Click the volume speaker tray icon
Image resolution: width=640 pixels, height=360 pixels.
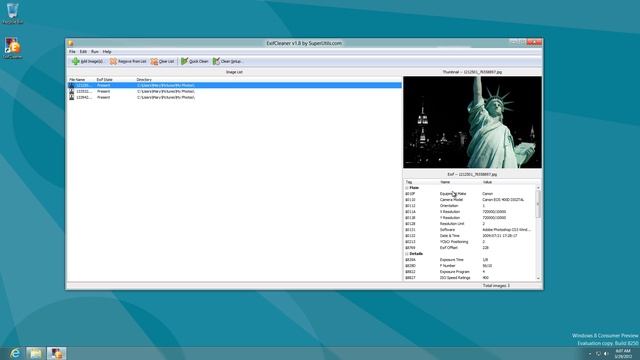[606, 353]
